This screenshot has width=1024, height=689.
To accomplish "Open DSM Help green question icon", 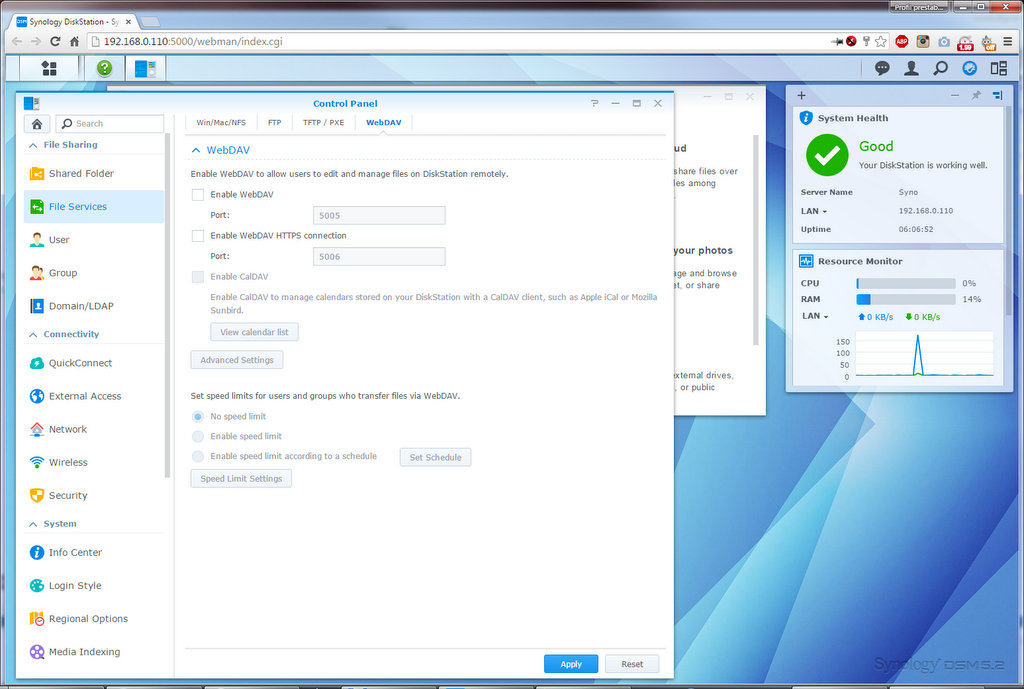I will tap(104, 68).
